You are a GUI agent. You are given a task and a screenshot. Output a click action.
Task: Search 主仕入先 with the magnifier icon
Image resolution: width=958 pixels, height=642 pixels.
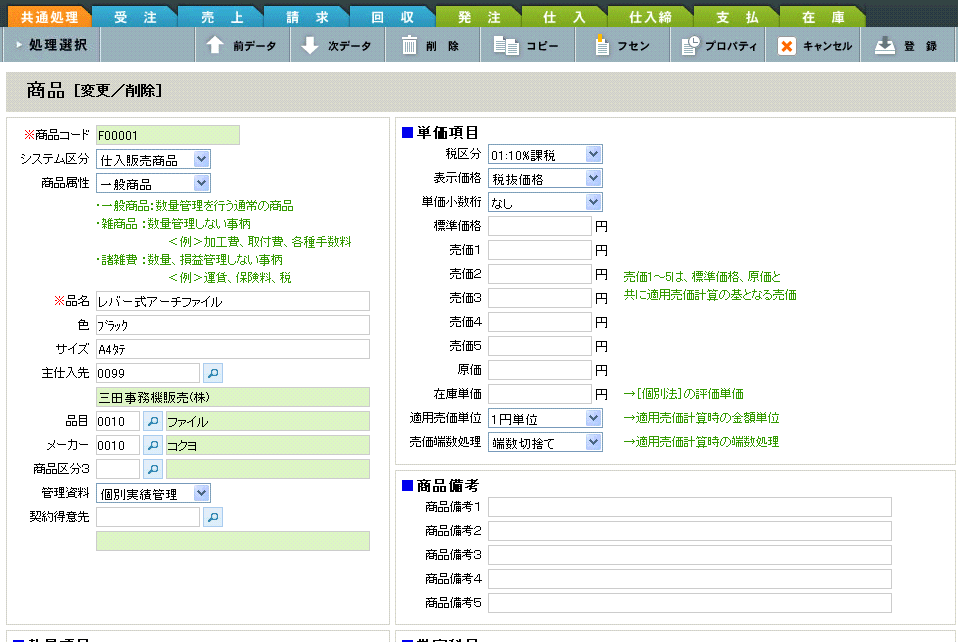(x=213, y=373)
